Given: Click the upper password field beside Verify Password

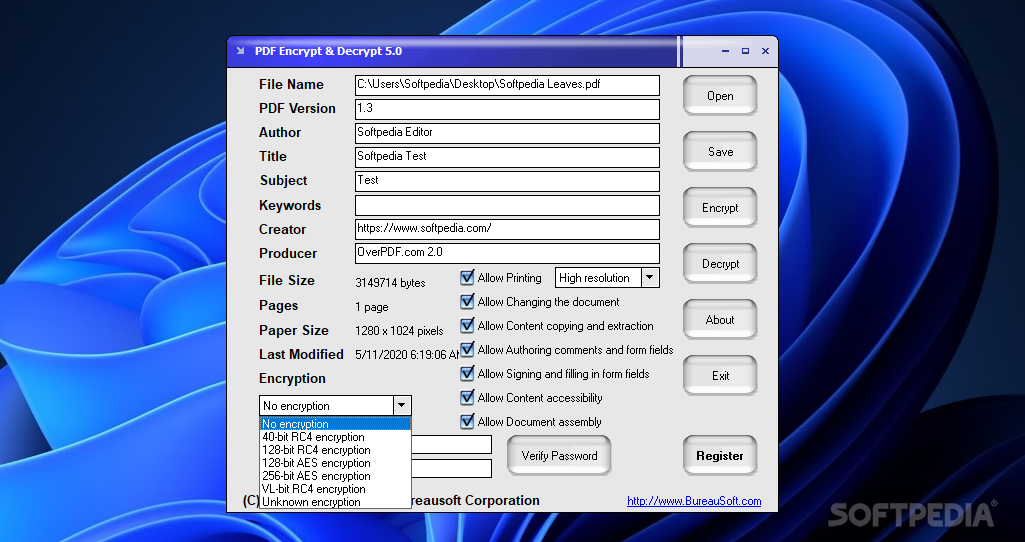Looking at the screenshot, I should point(451,445).
